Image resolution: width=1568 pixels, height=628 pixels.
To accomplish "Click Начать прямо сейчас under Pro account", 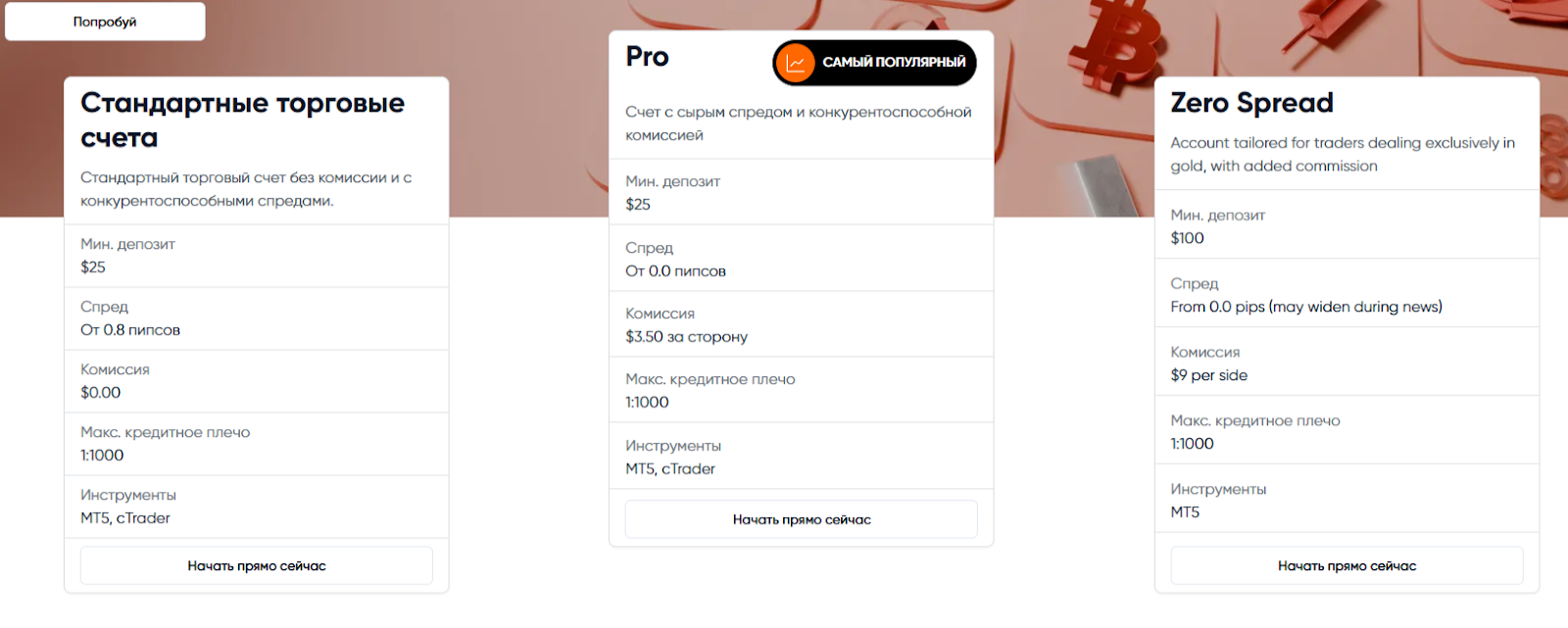I will coord(802,519).
